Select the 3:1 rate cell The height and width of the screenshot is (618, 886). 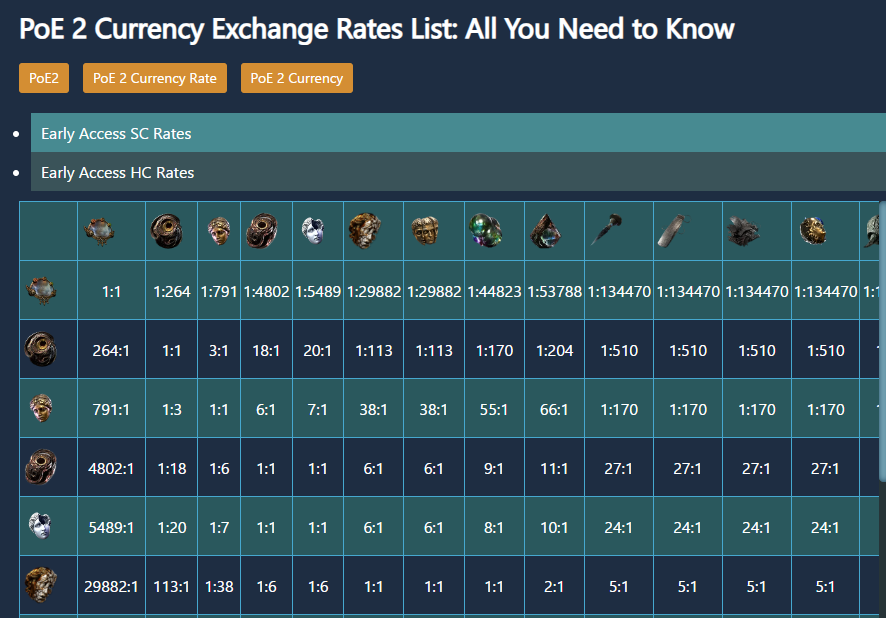(219, 350)
